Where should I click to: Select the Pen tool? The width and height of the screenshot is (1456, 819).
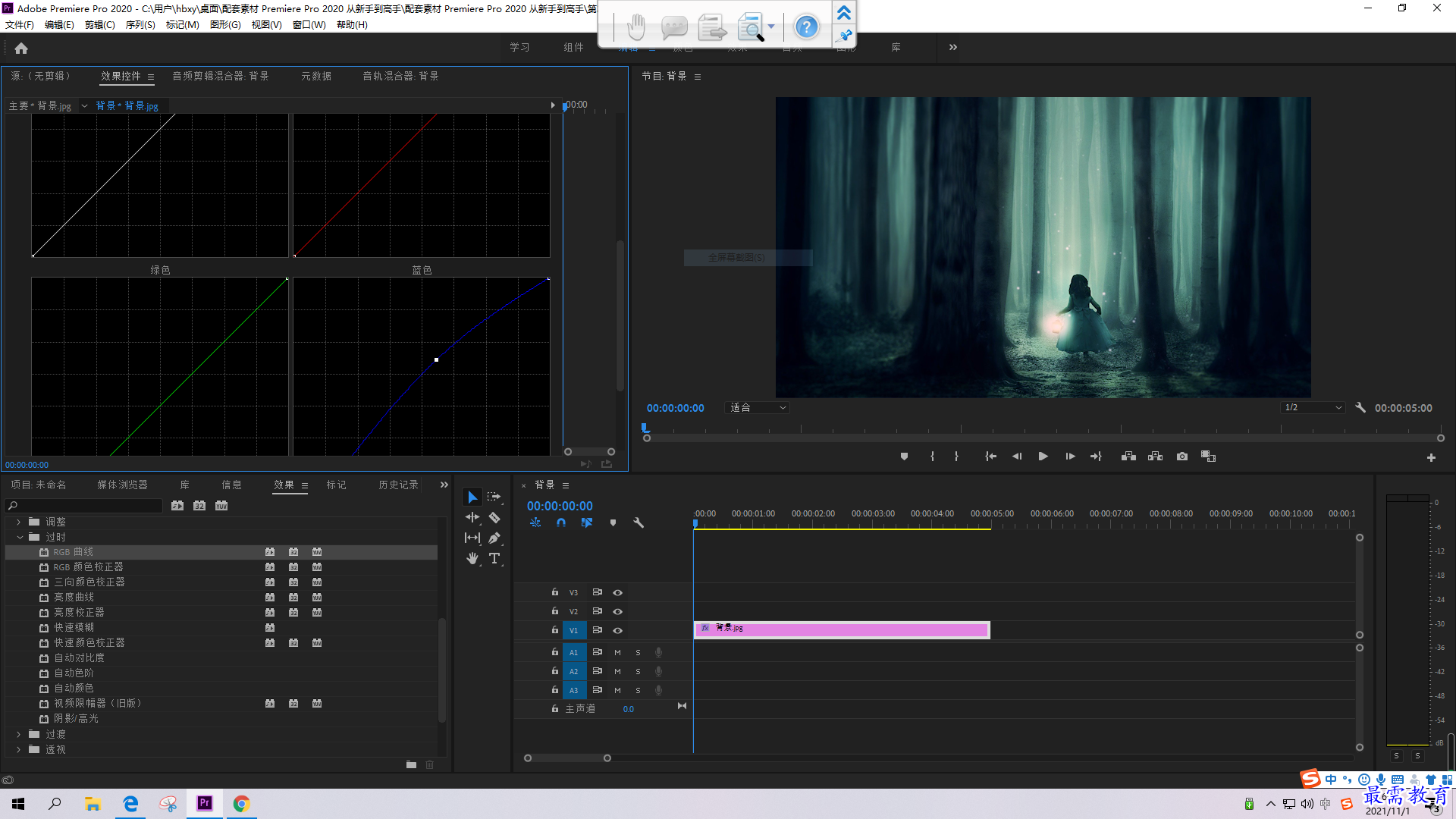[494, 538]
